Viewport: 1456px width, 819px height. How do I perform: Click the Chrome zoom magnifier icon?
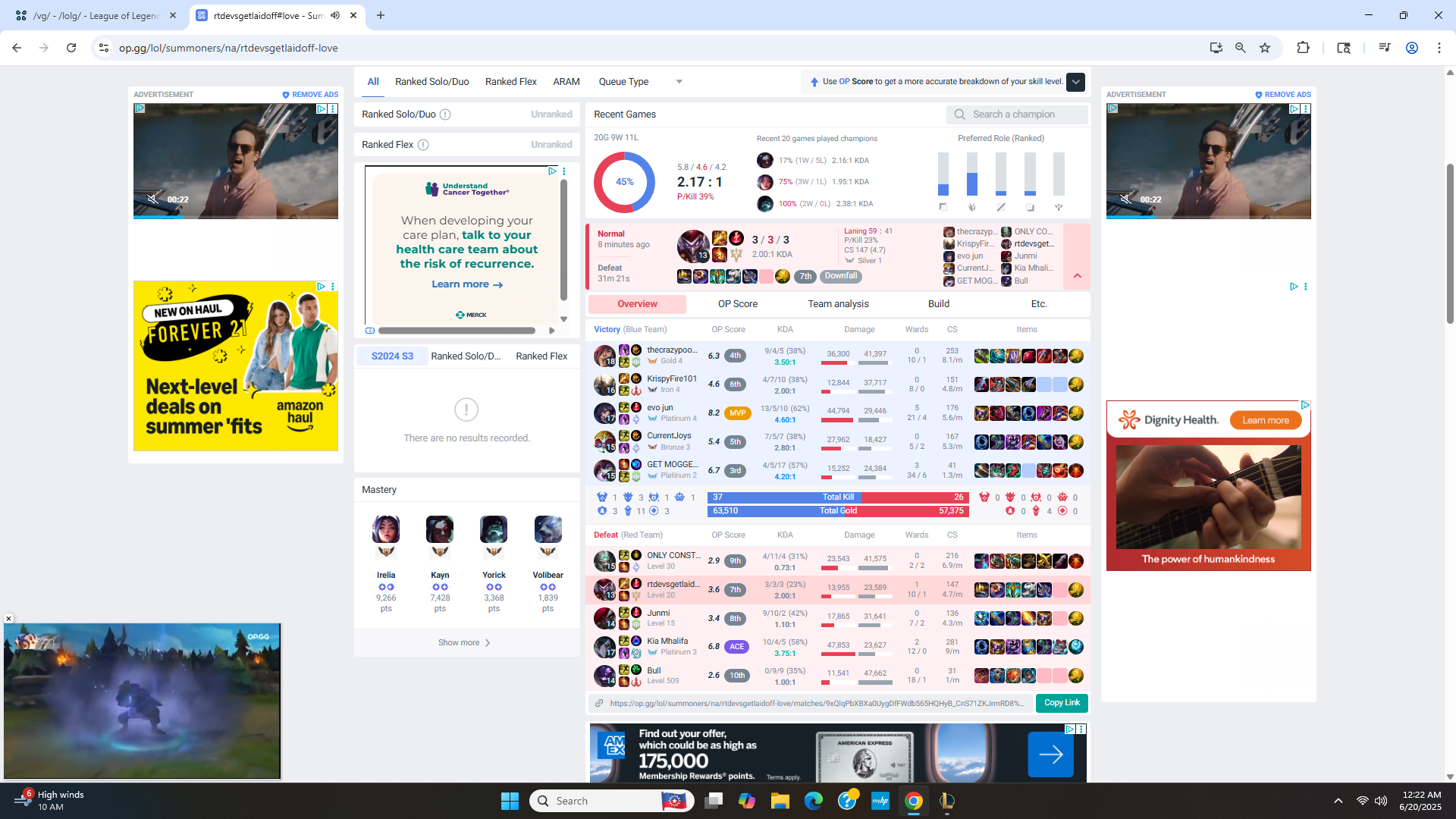tap(1241, 48)
